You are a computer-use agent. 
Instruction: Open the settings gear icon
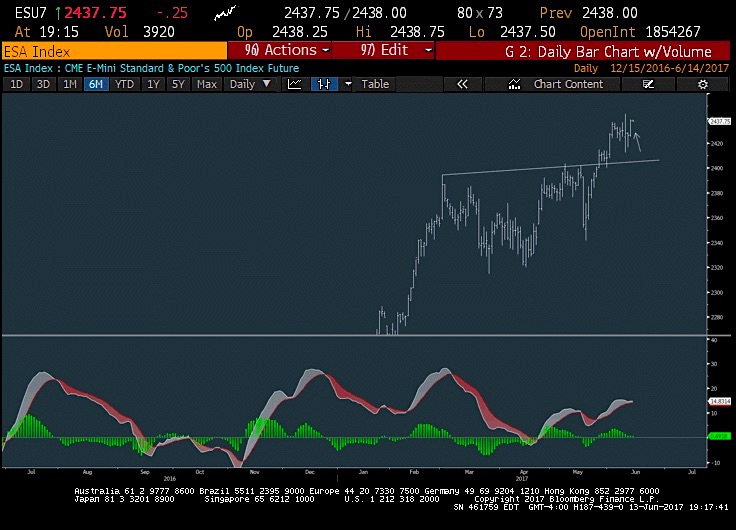tap(703, 84)
